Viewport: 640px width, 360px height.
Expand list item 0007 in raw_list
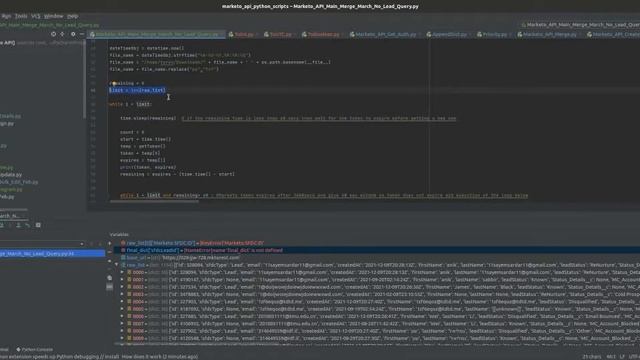122,324
